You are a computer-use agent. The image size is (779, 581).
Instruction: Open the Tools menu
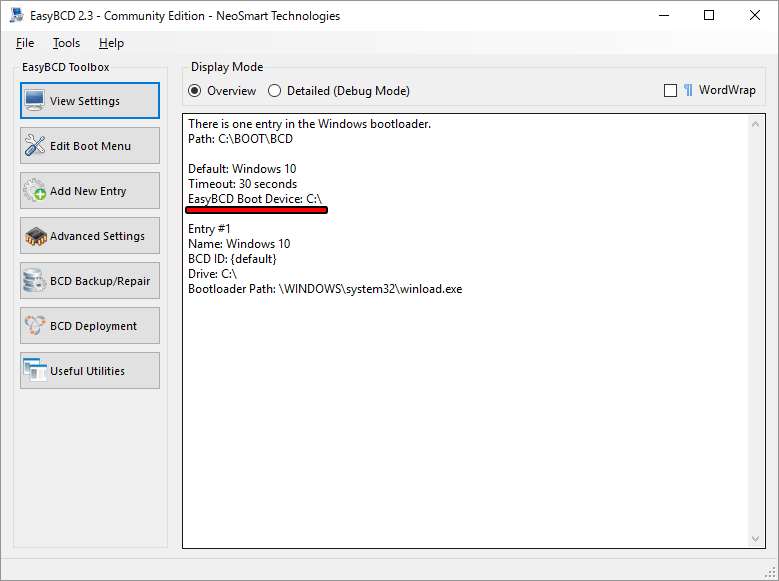click(67, 43)
